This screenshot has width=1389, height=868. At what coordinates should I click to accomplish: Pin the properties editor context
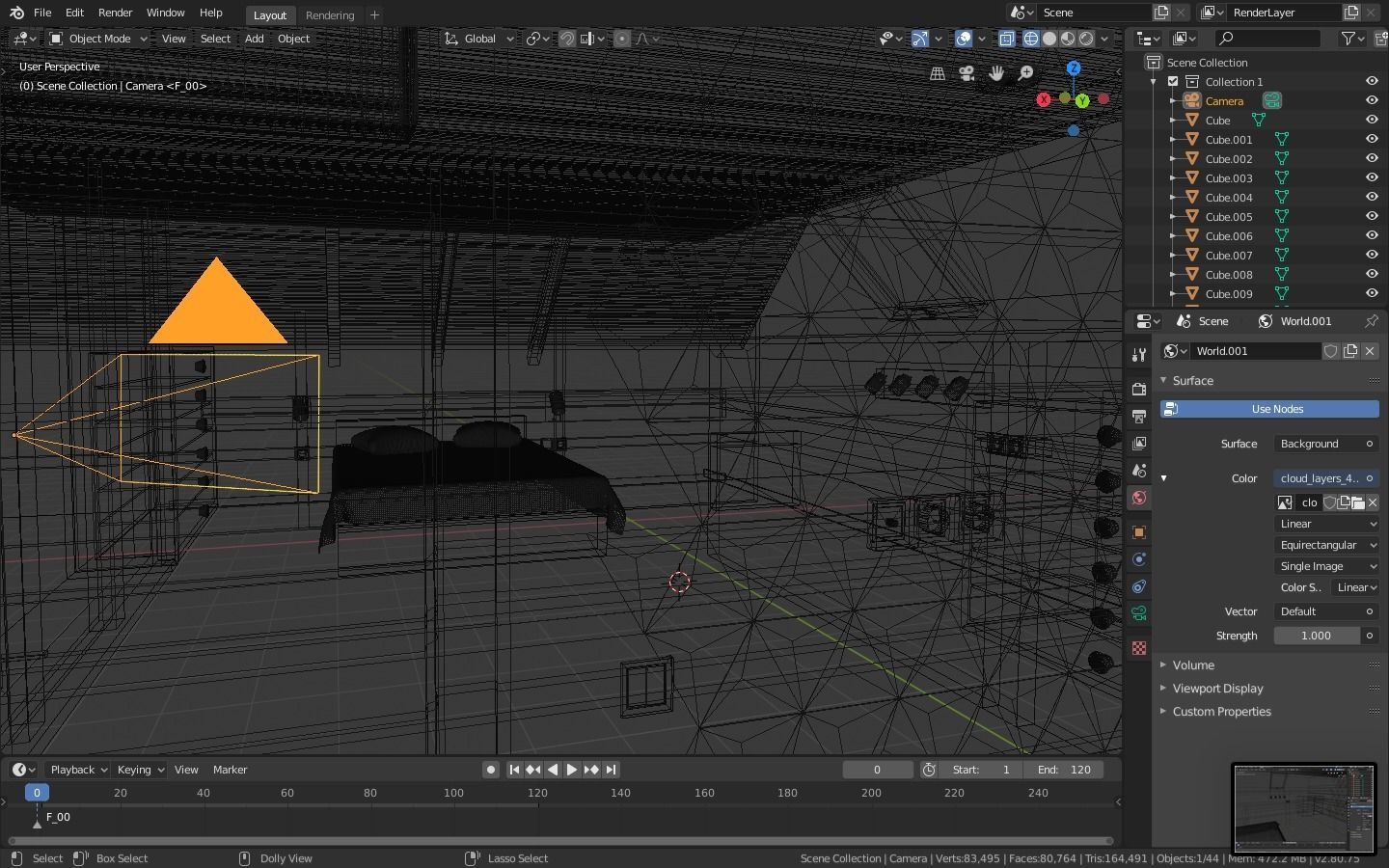pyautogui.click(x=1371, y=321)
